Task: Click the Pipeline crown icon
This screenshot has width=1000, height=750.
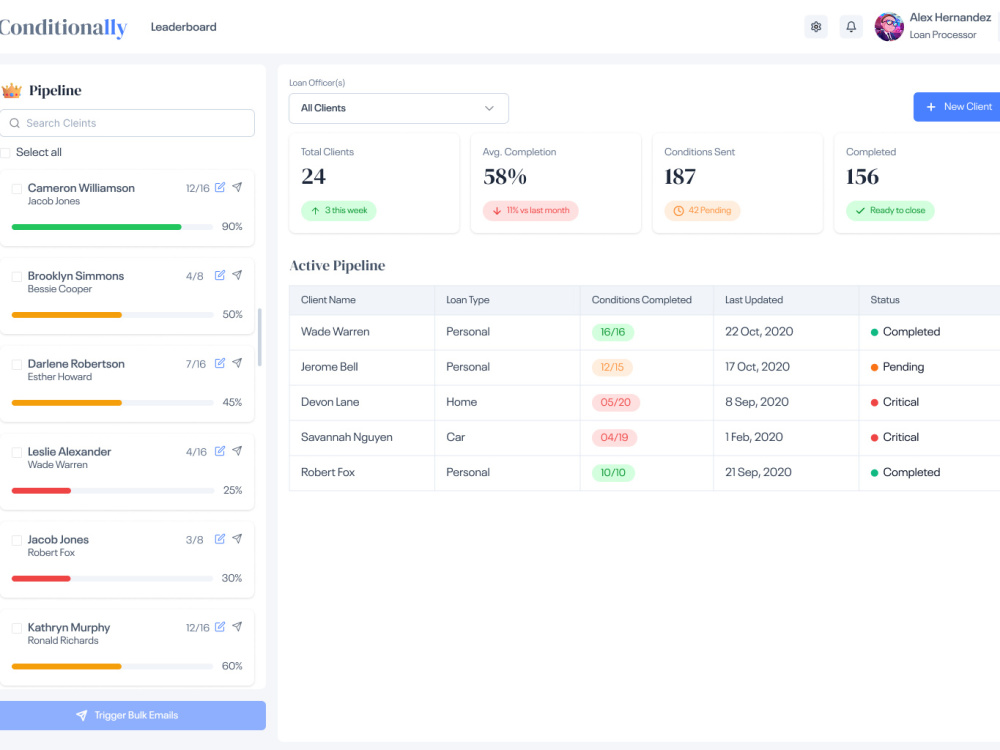Action: click(x=11, y=91)
